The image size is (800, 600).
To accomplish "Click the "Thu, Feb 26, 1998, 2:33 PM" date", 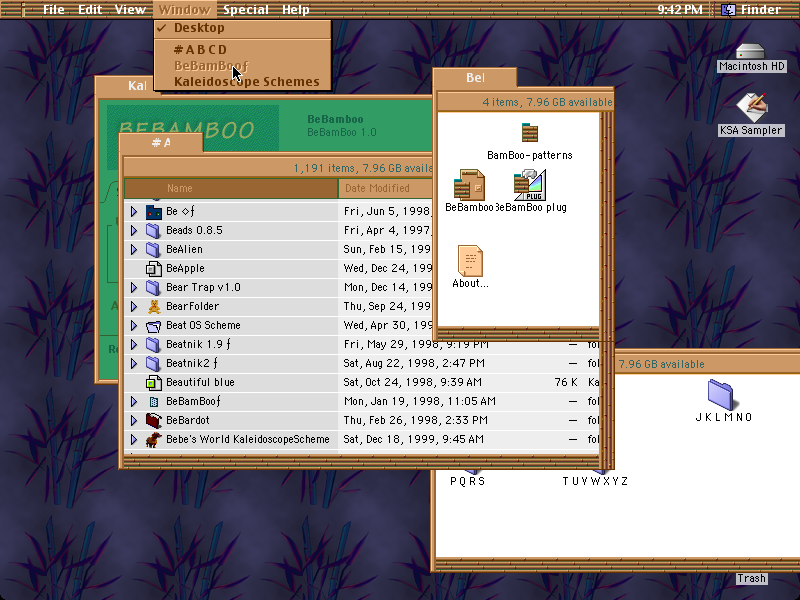I will coord(416,420).
